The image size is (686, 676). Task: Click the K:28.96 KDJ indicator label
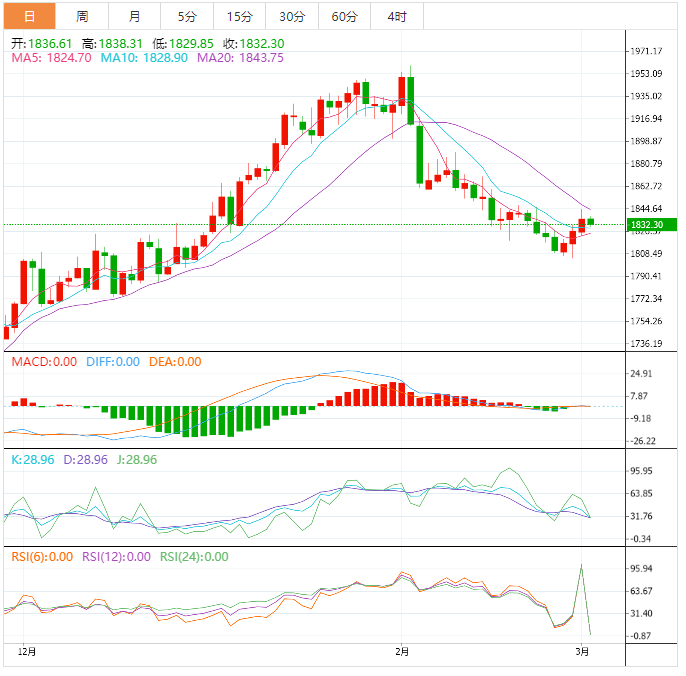[32, 460]
